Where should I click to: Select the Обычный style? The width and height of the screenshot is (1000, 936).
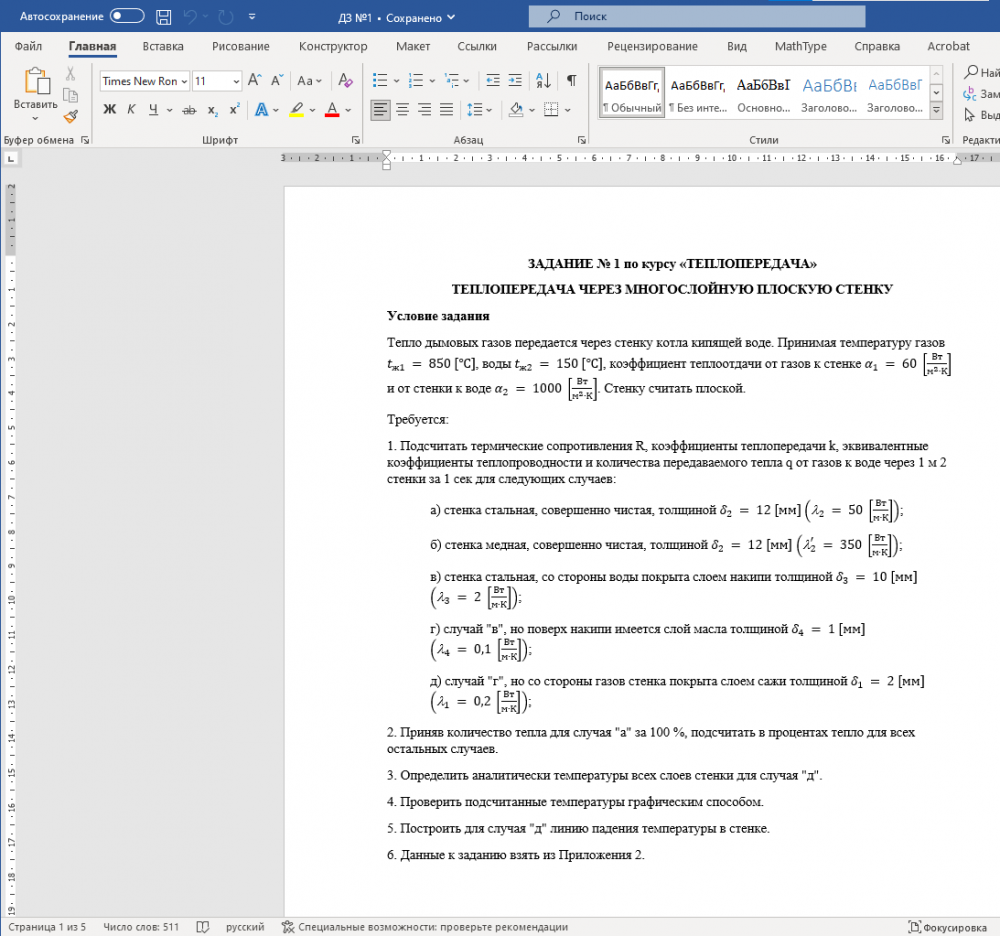point(632,93)
